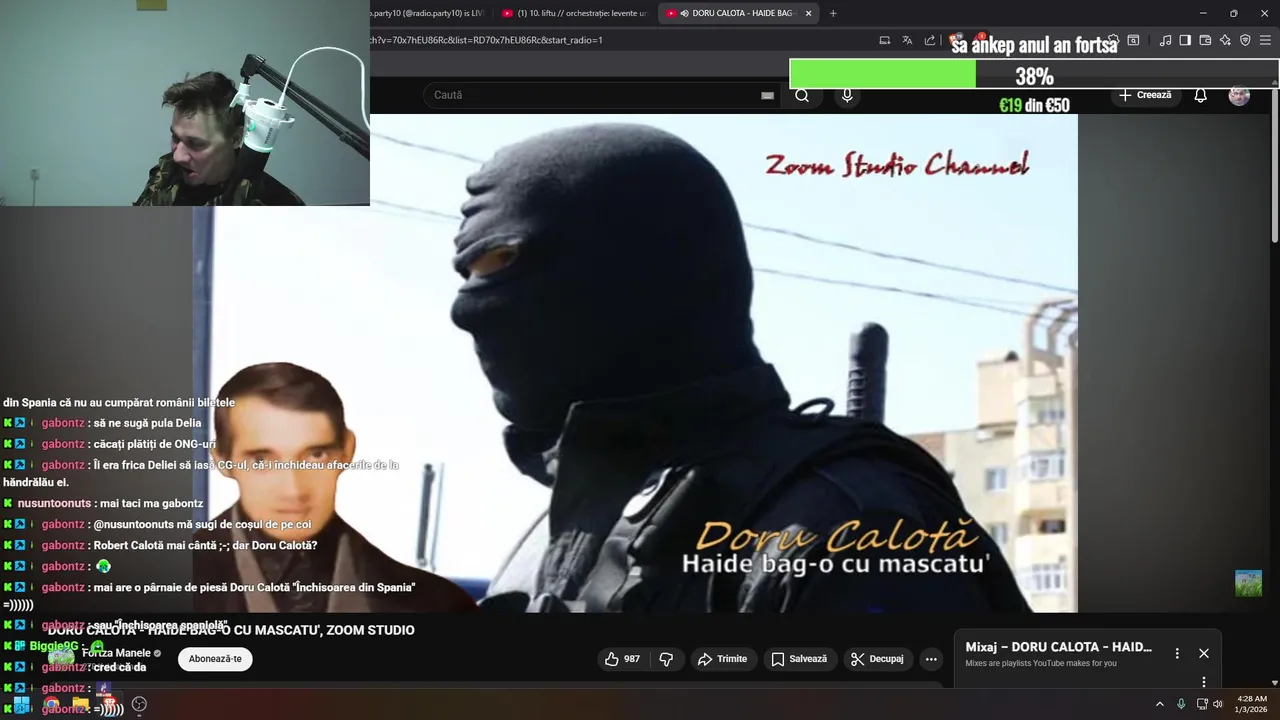The width and height of the screenshot is (1280, 720).
Task: Open the network tray icon
Action: pos(1202,704)
